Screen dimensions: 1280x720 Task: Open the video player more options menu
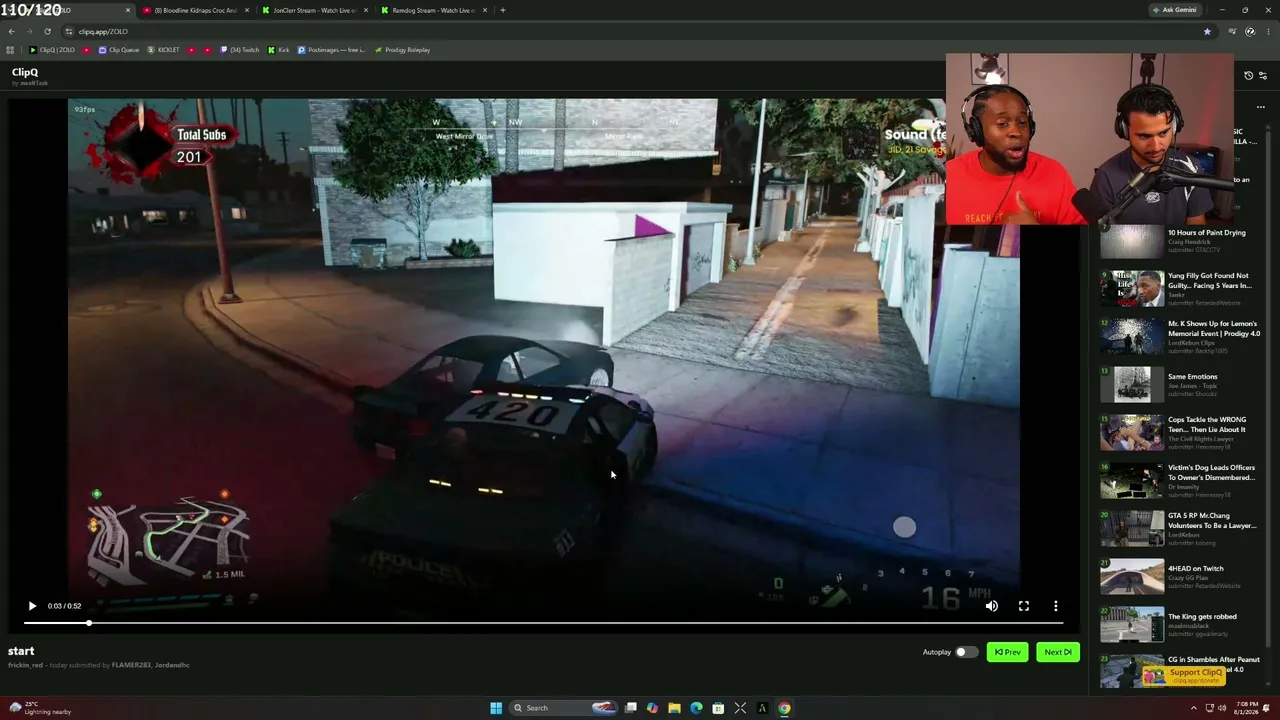[x=1055, y=606]
